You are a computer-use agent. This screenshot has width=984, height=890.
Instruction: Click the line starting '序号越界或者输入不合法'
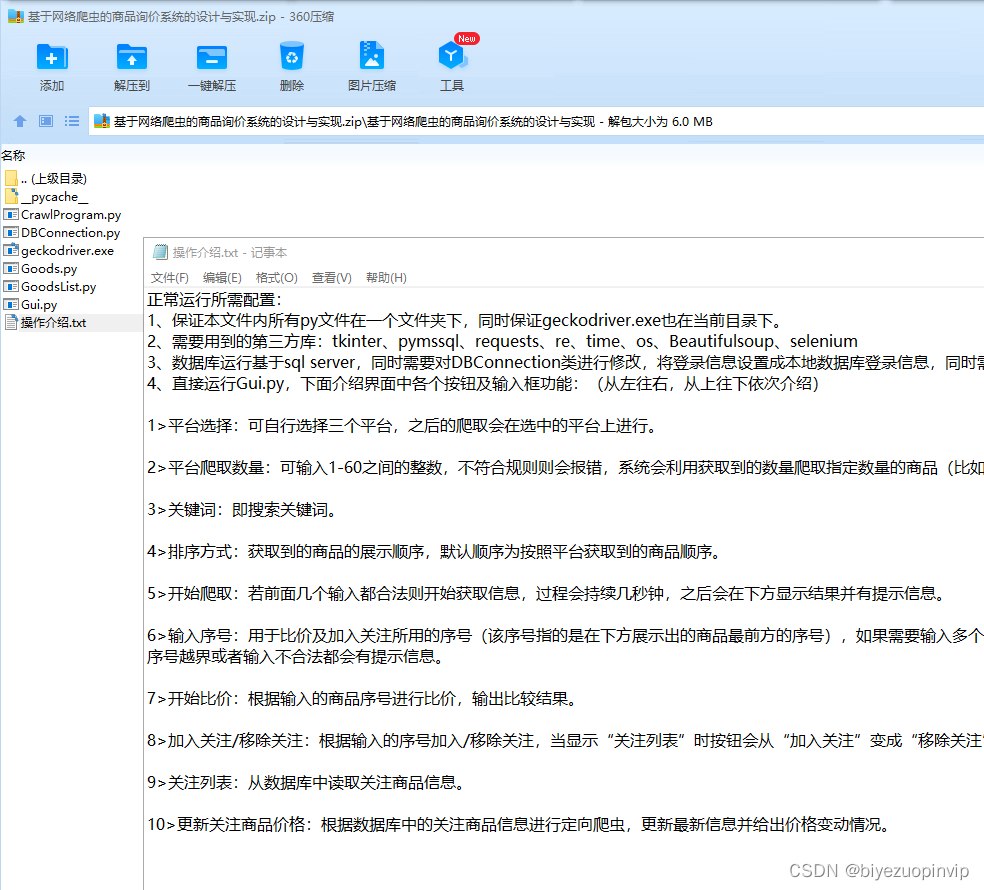tap(297, 657)
